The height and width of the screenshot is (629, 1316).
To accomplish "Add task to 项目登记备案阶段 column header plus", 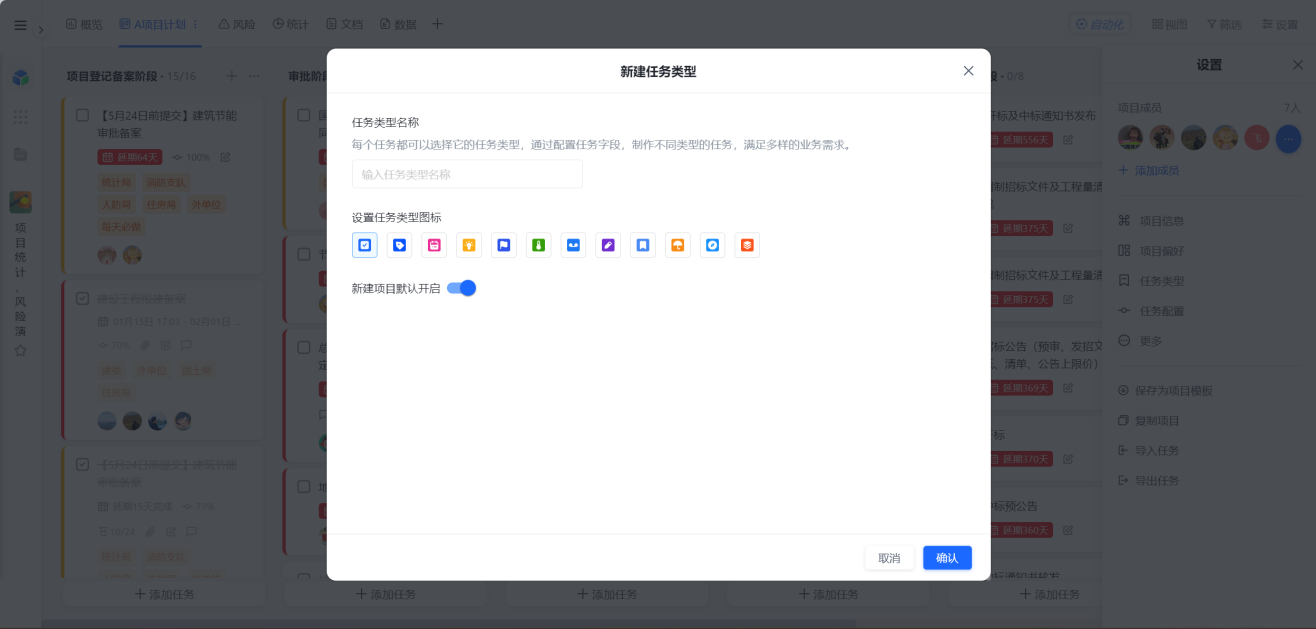I will [232, 76].
